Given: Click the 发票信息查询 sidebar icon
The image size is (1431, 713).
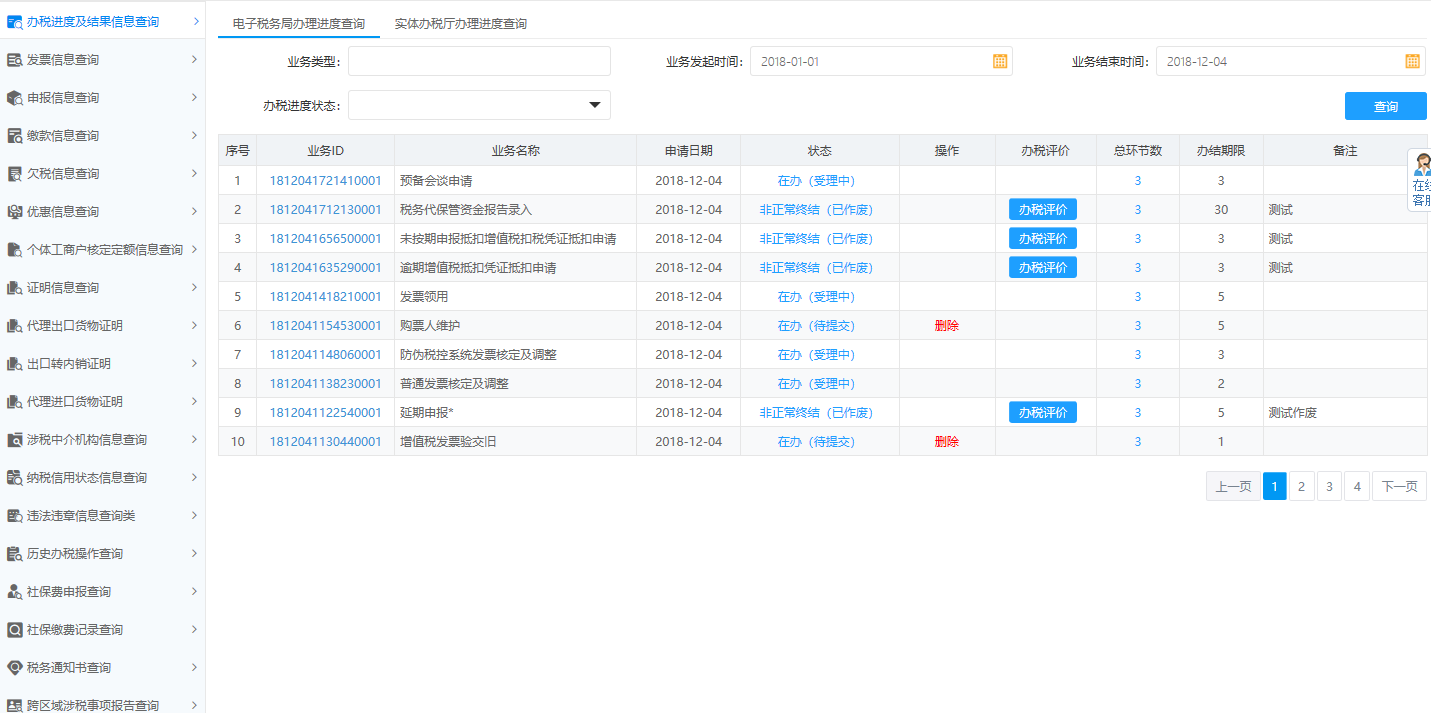Looking at the screenshot, I should point(14,60).
